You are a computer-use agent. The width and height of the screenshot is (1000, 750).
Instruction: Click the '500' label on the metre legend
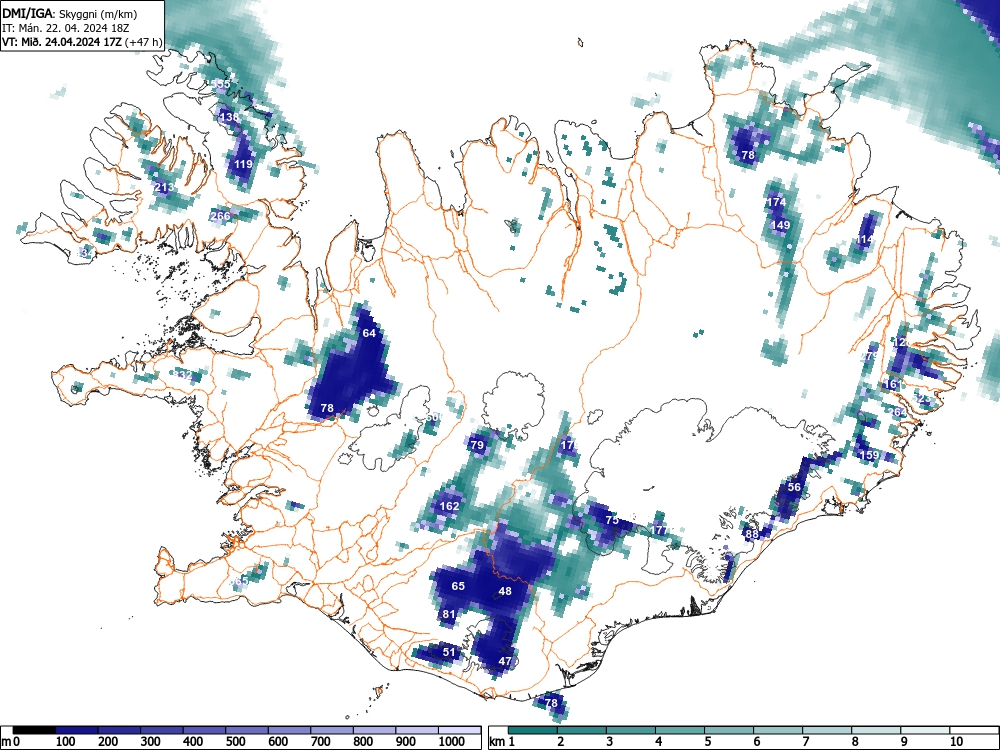[x=235, y=742]
